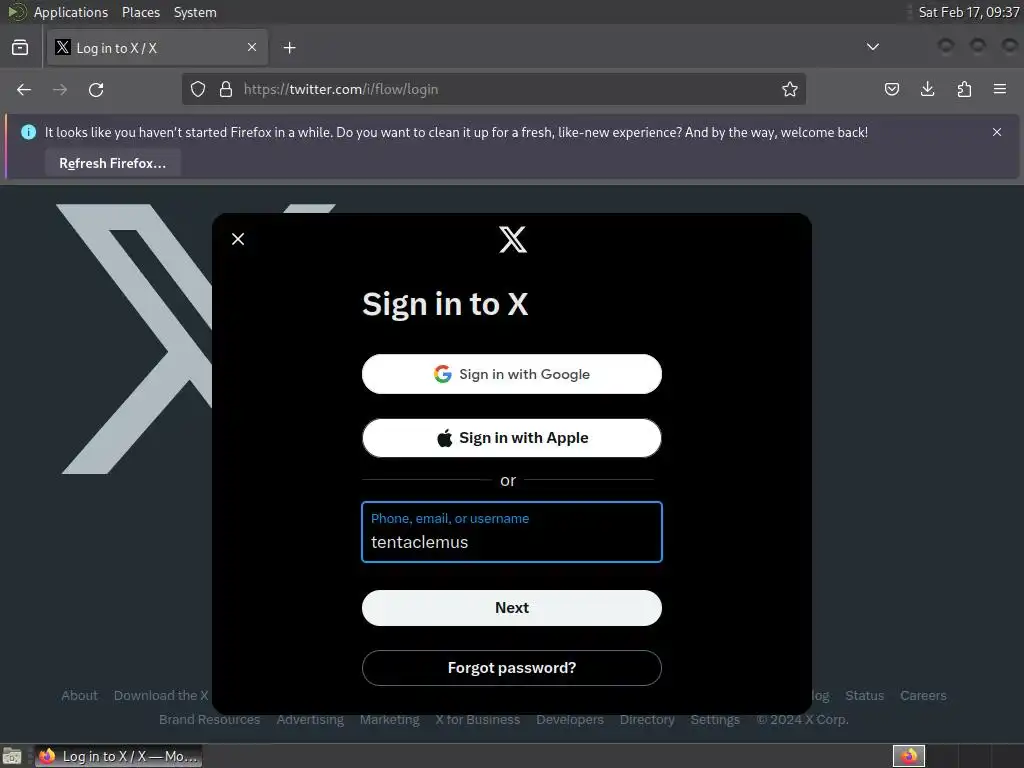Click the notification info icon
Viewport: 1024px width, 768px height.
tap(28, 132)
